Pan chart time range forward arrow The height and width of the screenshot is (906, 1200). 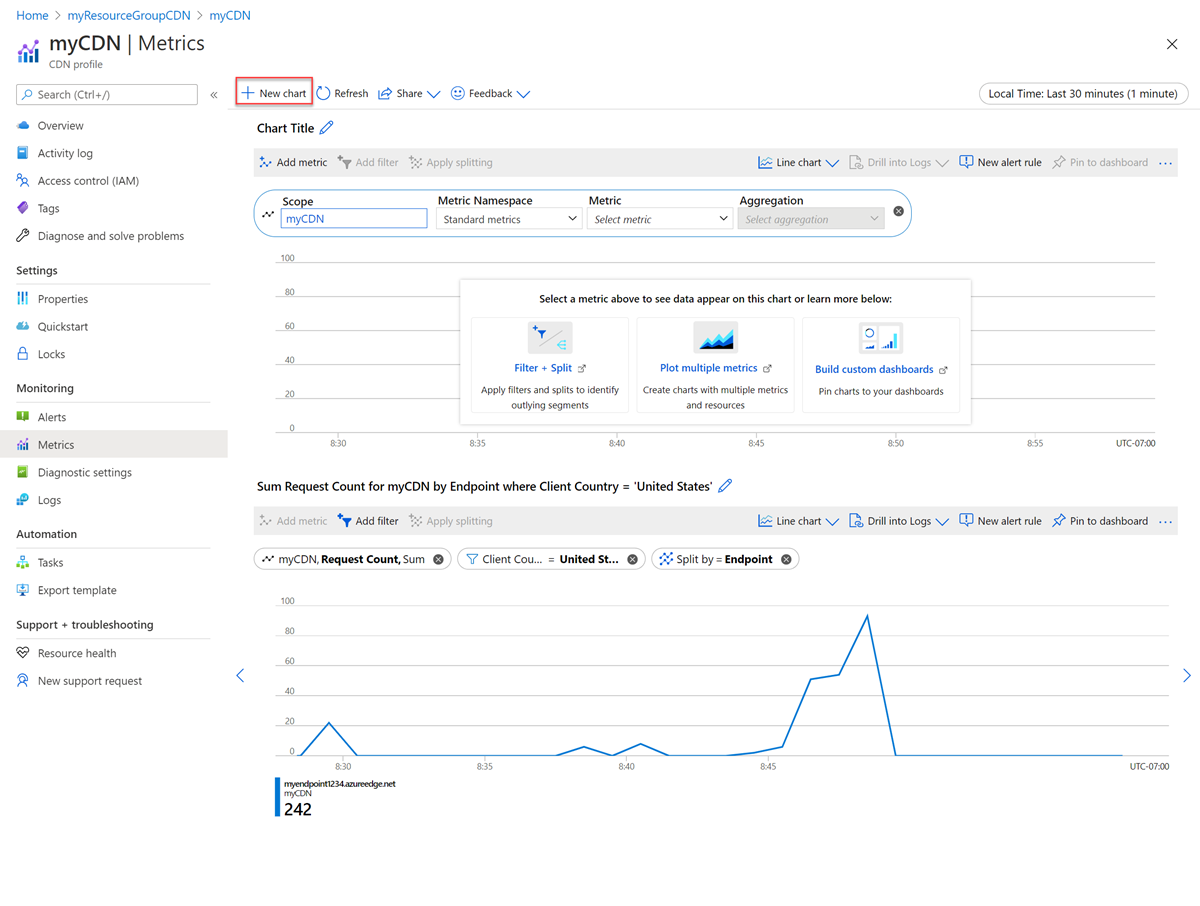pyautogui.click(x=1187, y=676)
